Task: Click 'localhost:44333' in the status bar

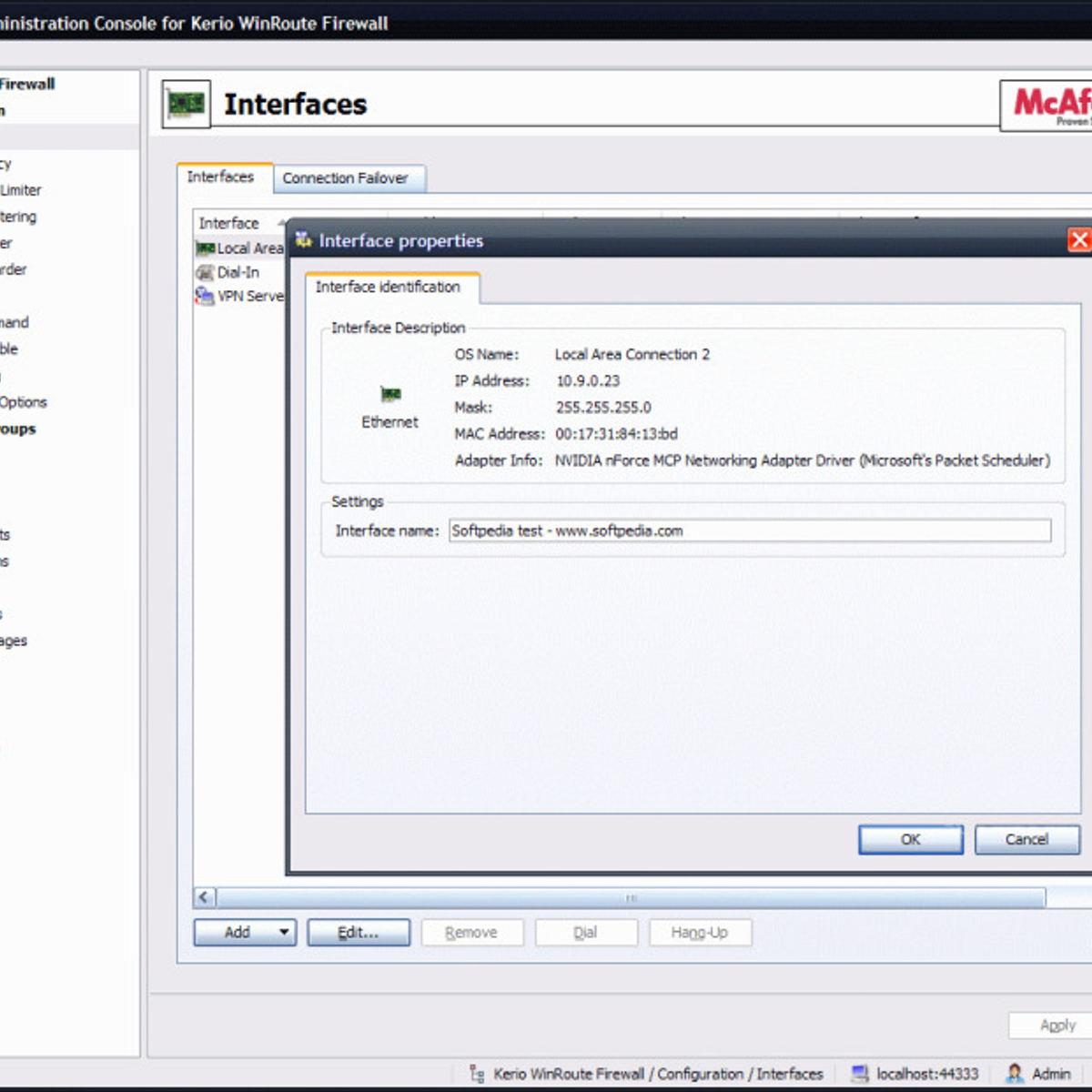Action: (x=927, y=1074)
